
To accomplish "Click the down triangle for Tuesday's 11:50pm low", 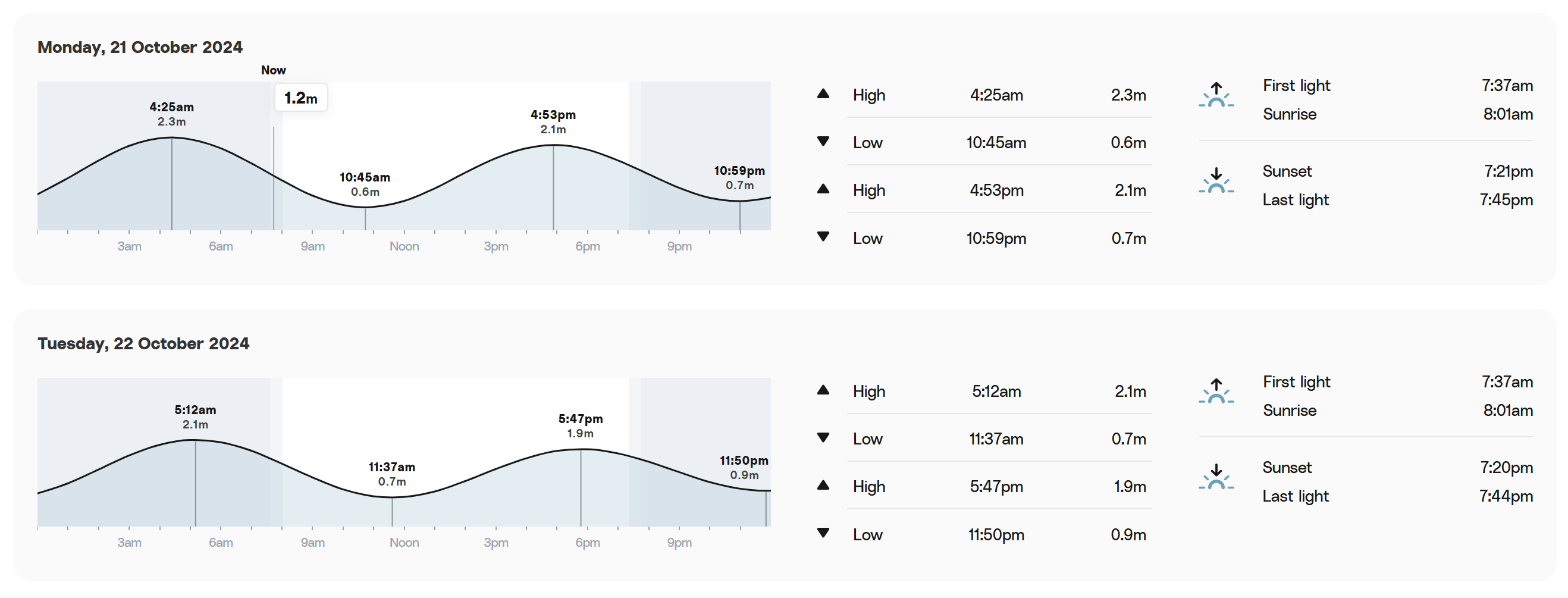I will click(x=823, y=533).
